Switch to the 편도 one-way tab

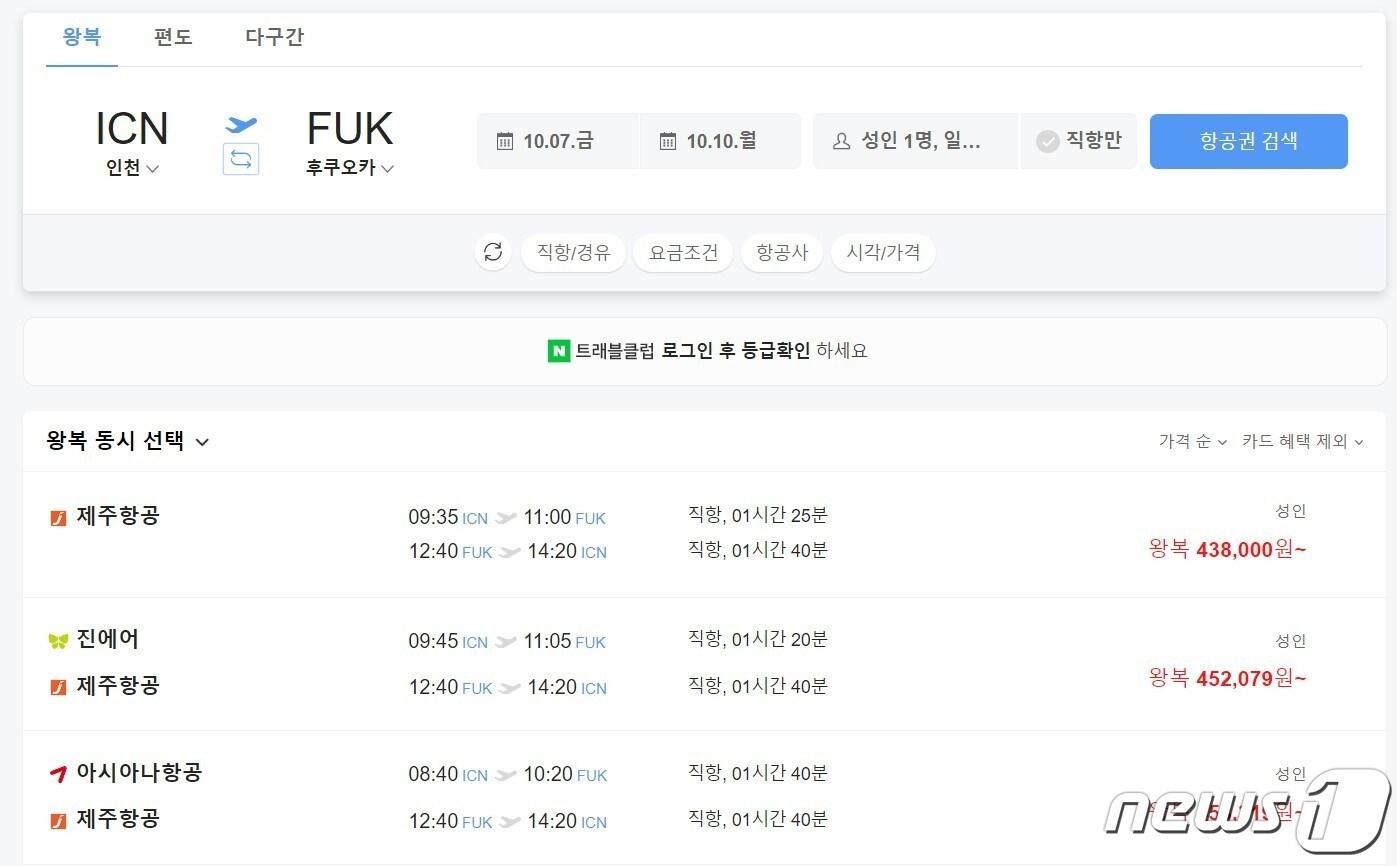coord(173,38)
